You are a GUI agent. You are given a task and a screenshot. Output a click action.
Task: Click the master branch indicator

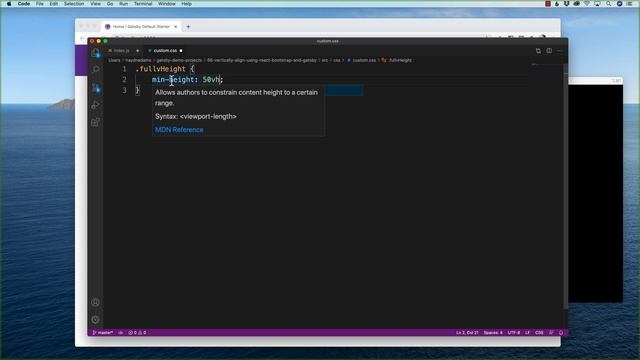tap(103, 333)
